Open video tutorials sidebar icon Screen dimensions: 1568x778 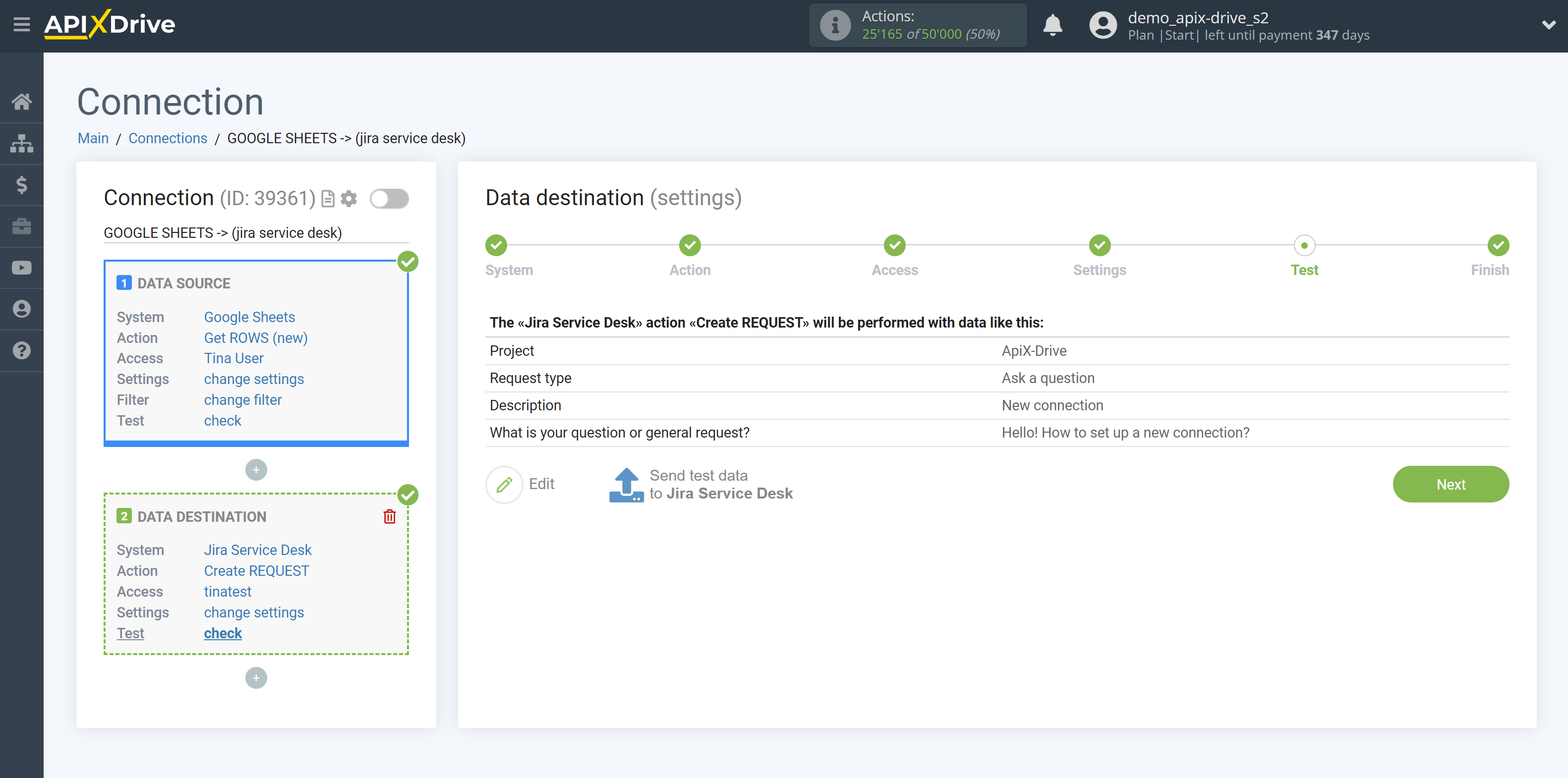tap(21, 268)
